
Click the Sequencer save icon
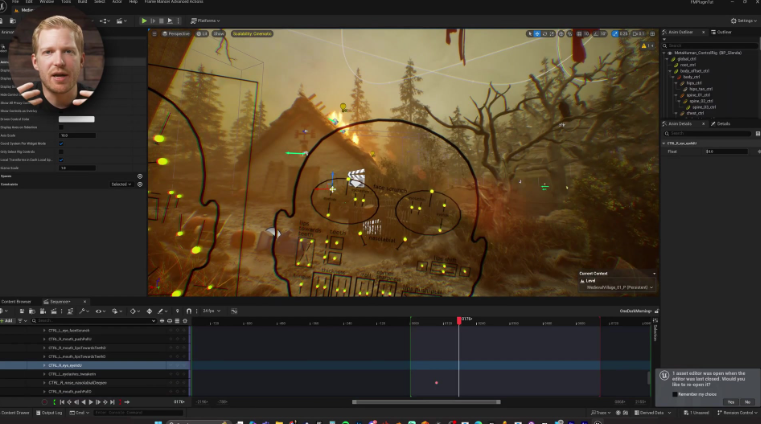coord(22,311)
